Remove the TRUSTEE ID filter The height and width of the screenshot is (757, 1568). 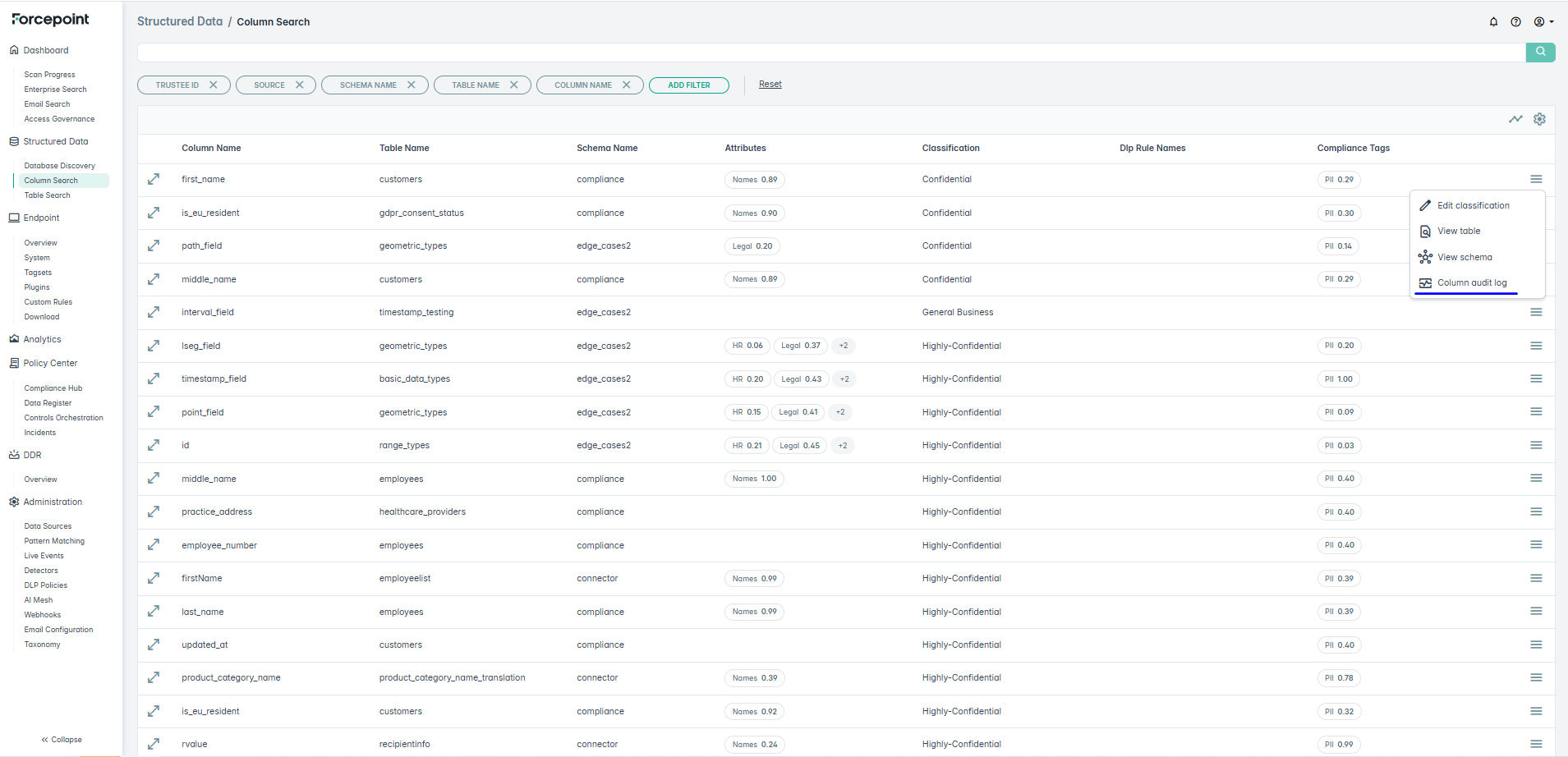point(214,85)
